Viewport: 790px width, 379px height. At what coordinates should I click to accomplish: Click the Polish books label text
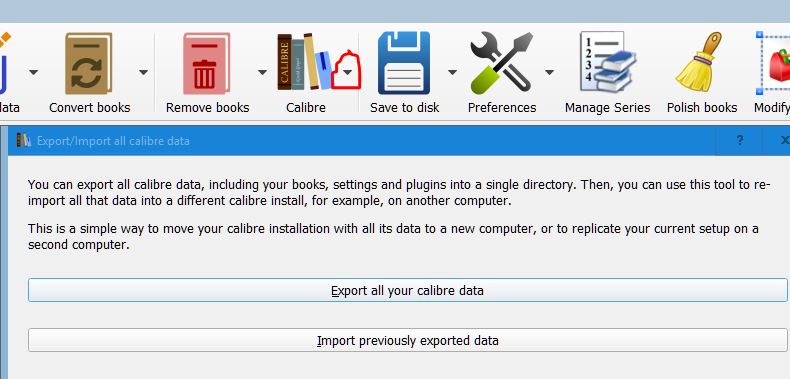(702, 108)
